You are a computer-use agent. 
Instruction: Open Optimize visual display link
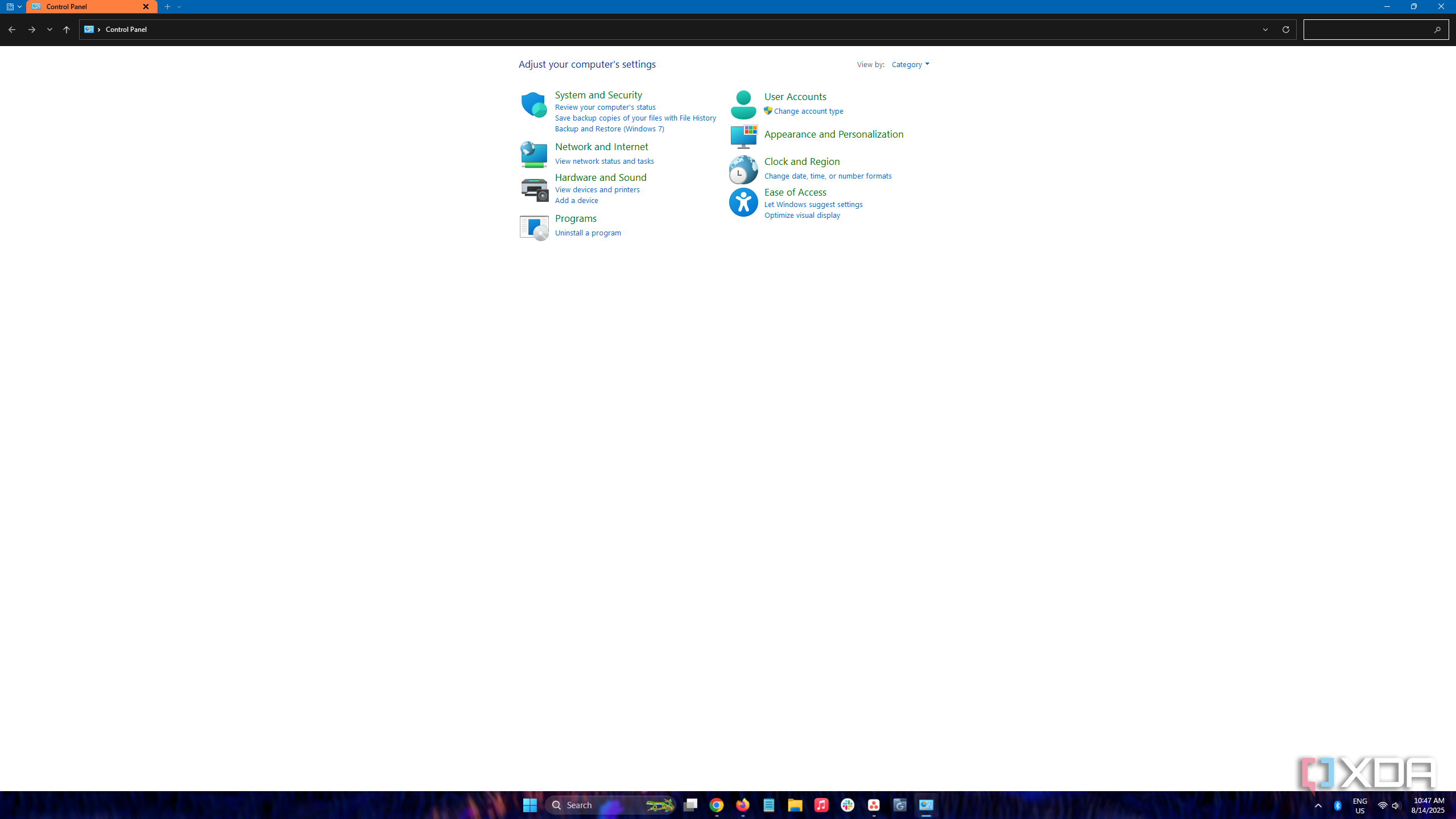point(802,215)
